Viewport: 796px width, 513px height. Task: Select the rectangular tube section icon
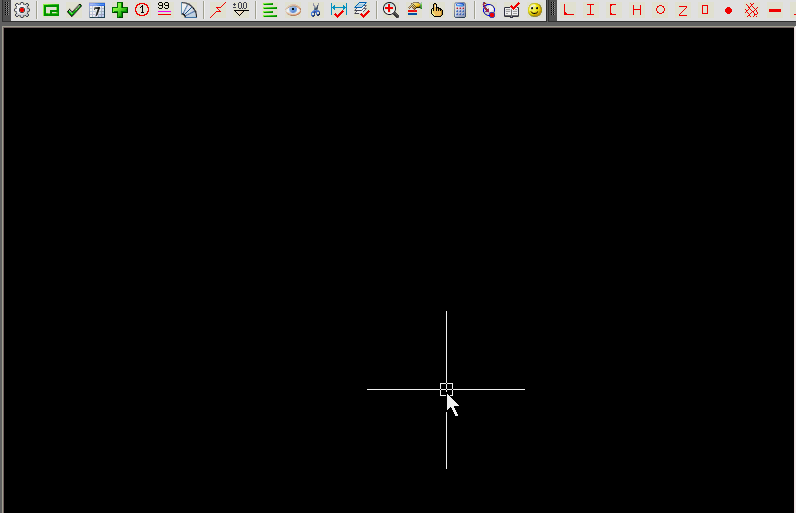705,10
